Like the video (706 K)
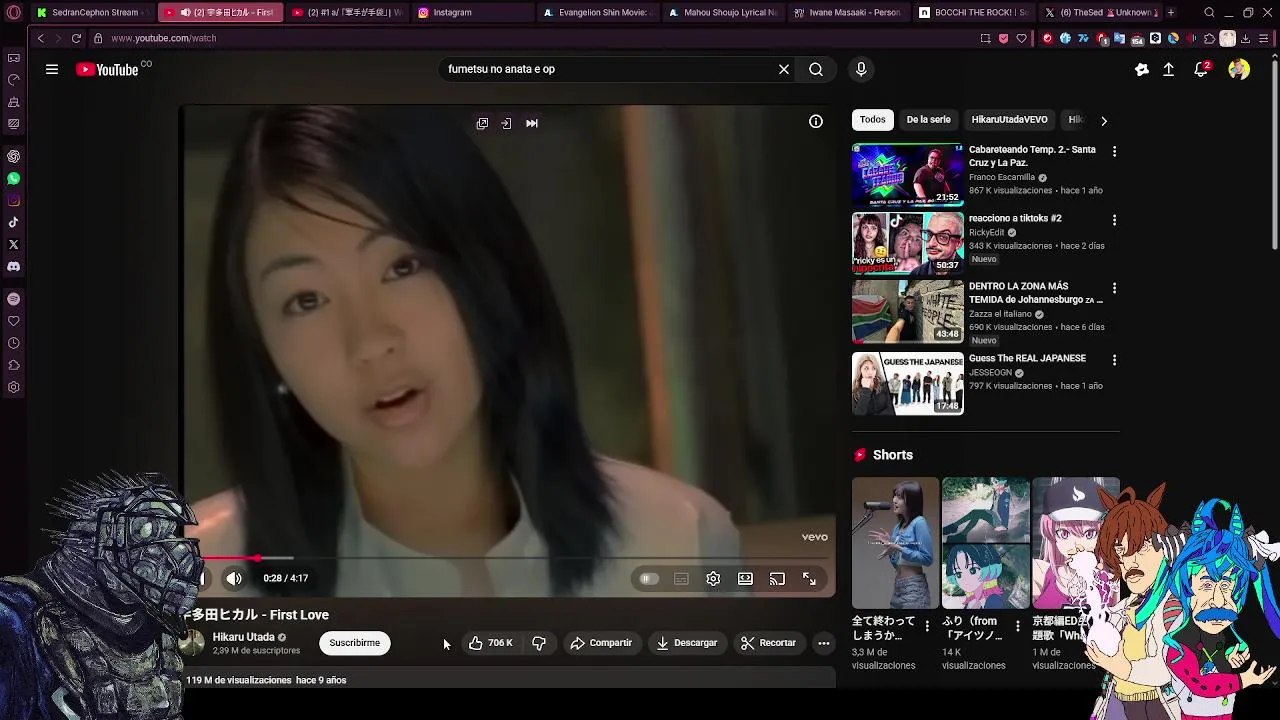This screenshot has width=1280, height=720. [x=490, y=643]
